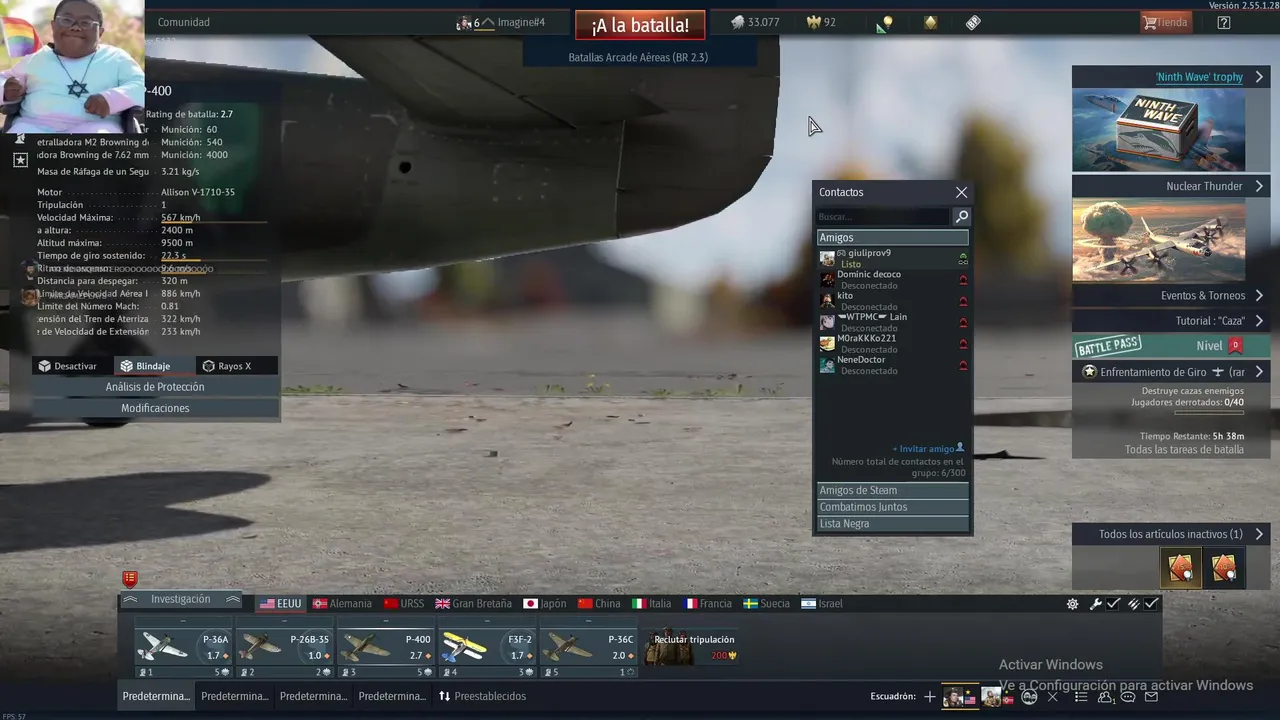Image resolution: width=1280 pixels, height=720 pixels.
Task: Click the + Invitar amigo link
Action: 928,449
